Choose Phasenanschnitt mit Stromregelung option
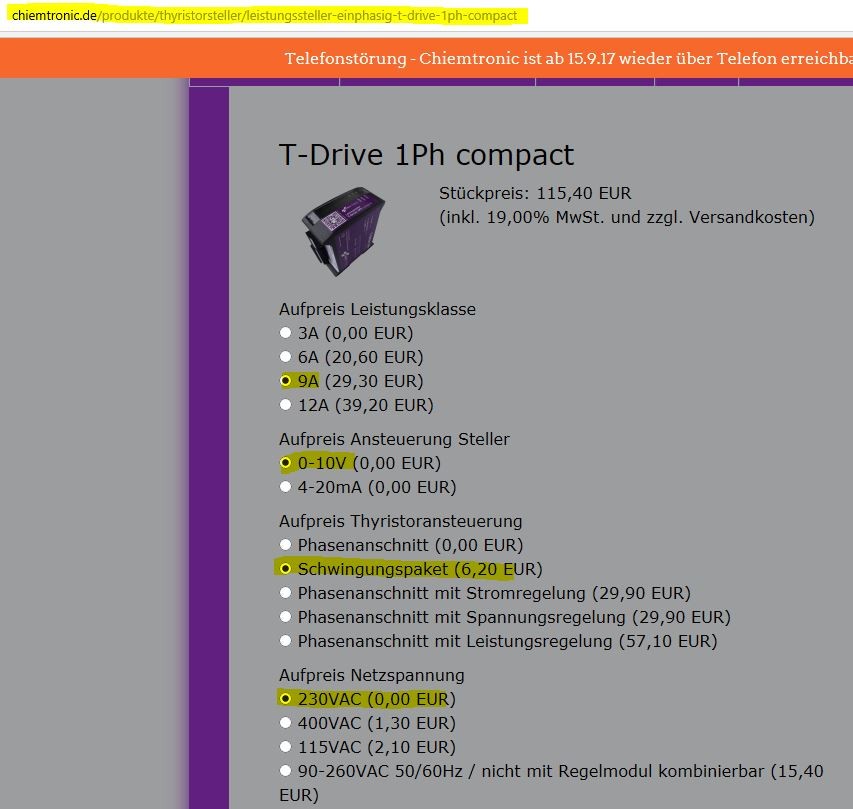This screenshot has height=809, width=853. point(286,592)
